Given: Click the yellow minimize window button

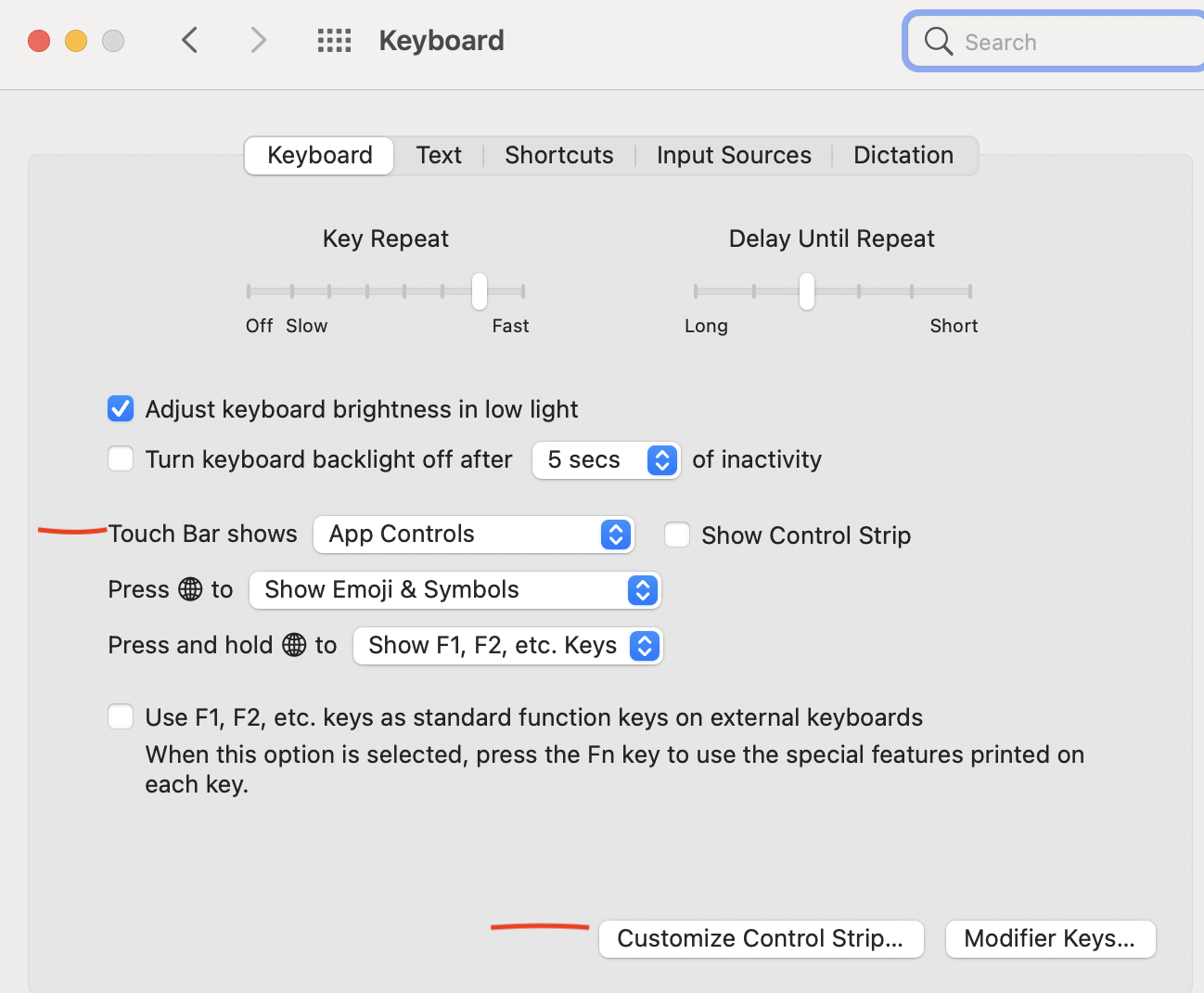Looking at the screenshot, I should 76,41.
